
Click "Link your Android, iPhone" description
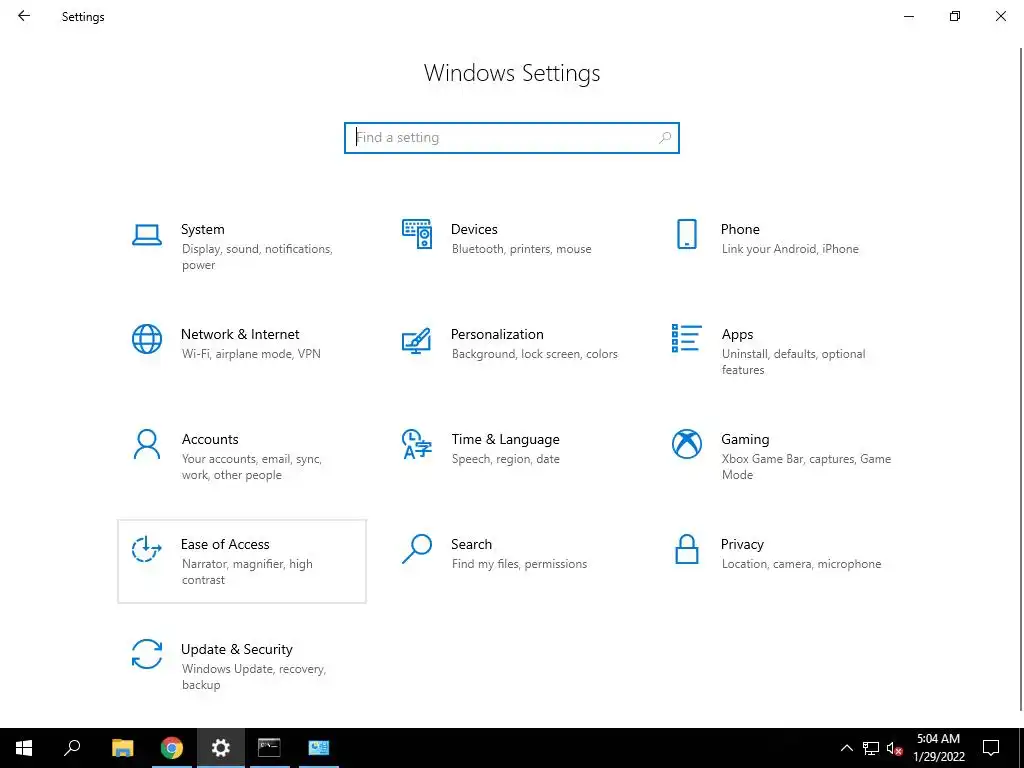[790, 249]
